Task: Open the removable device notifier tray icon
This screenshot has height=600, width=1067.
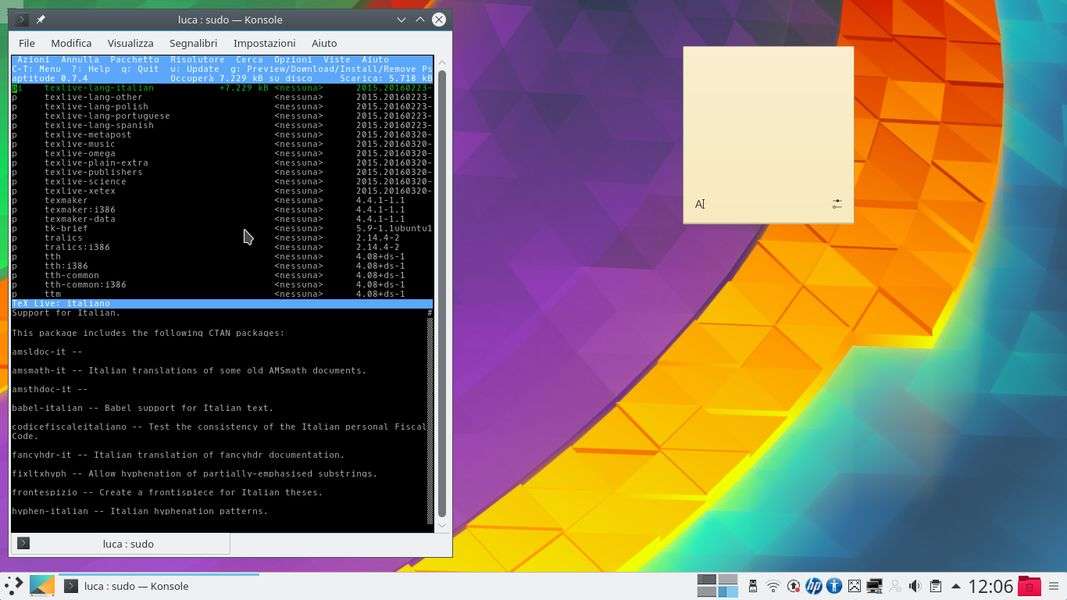Action: pos(750,586)
